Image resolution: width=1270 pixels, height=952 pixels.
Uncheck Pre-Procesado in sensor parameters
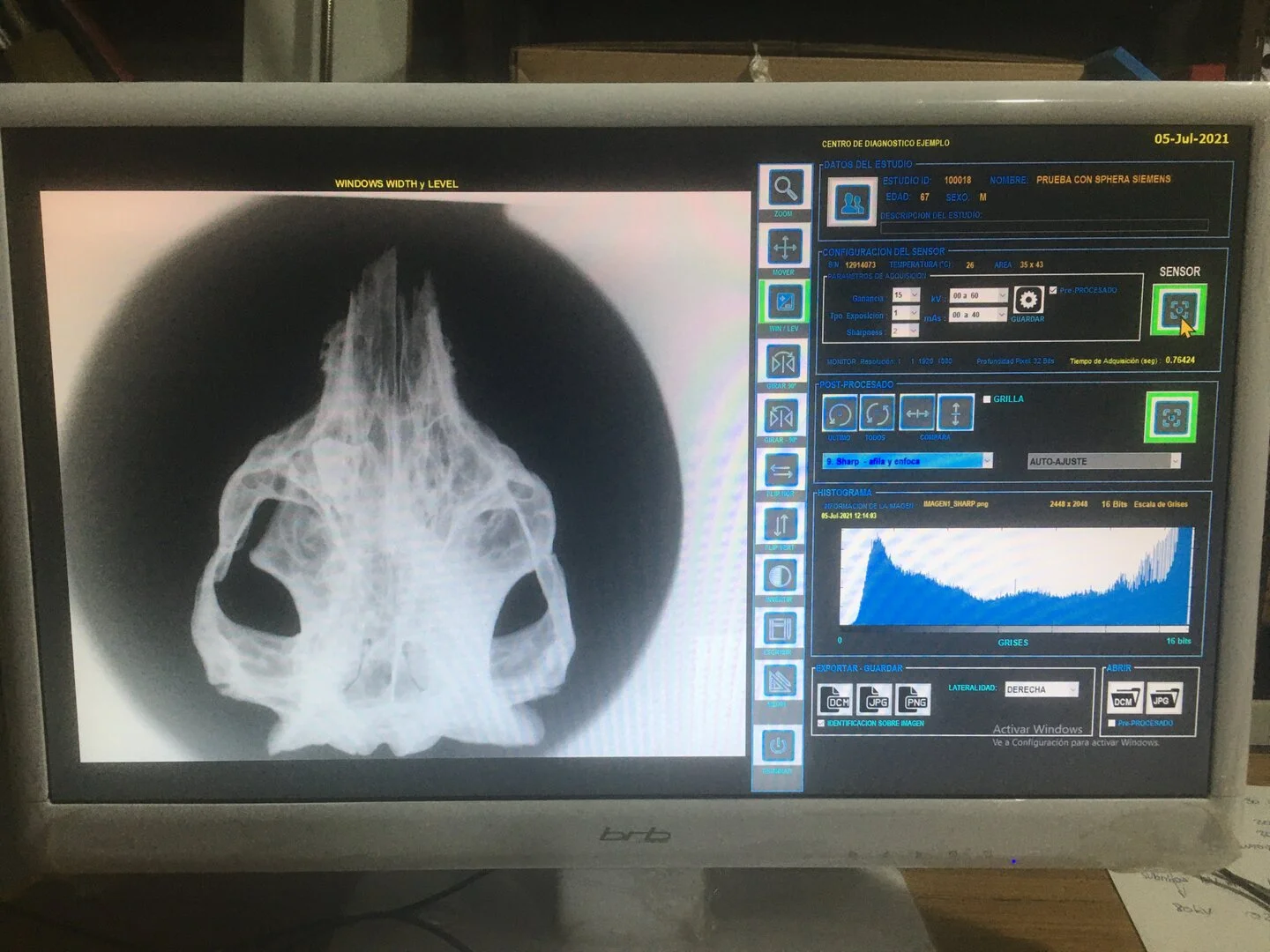(x=1053, y=290)
